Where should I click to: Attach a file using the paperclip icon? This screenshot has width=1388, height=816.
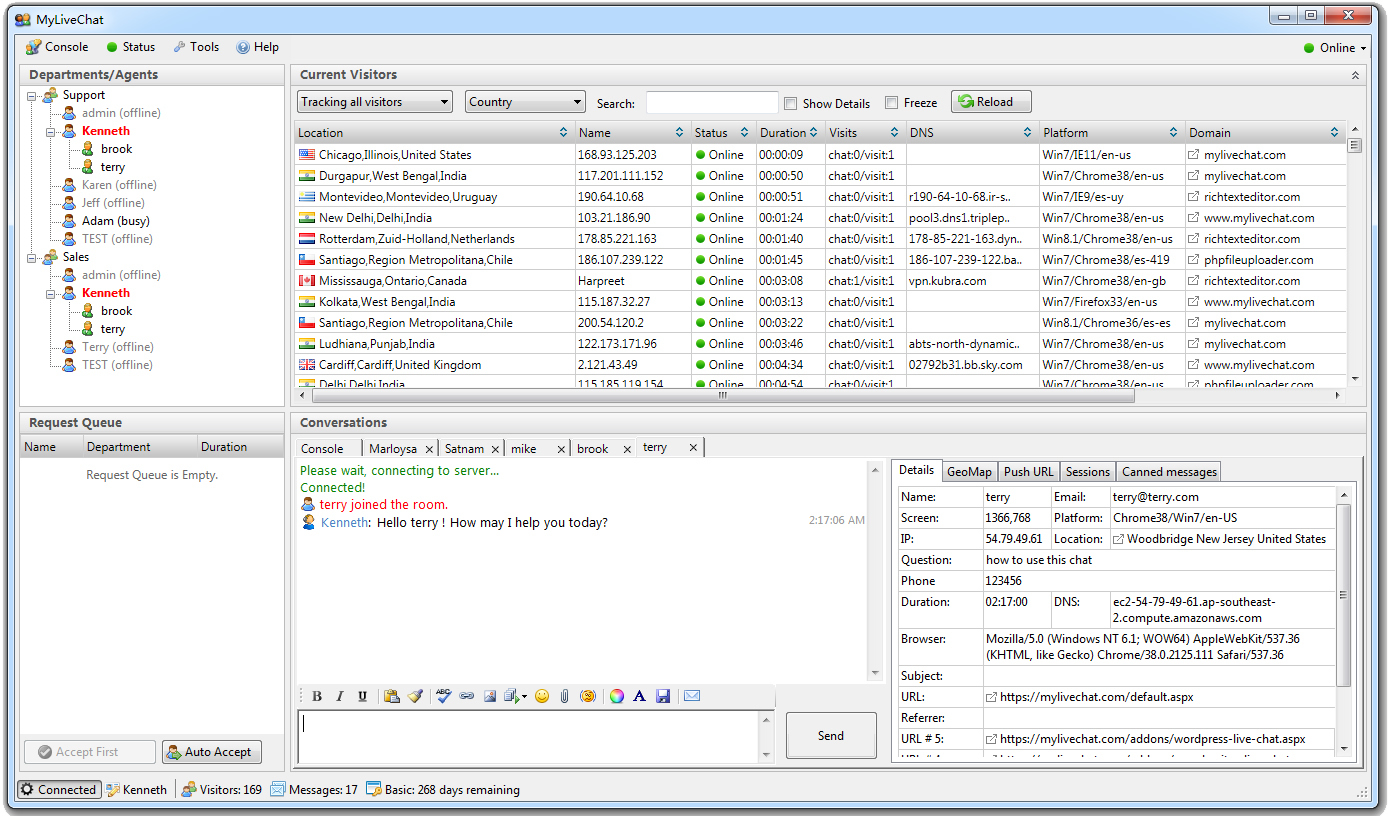click(565, 697)
